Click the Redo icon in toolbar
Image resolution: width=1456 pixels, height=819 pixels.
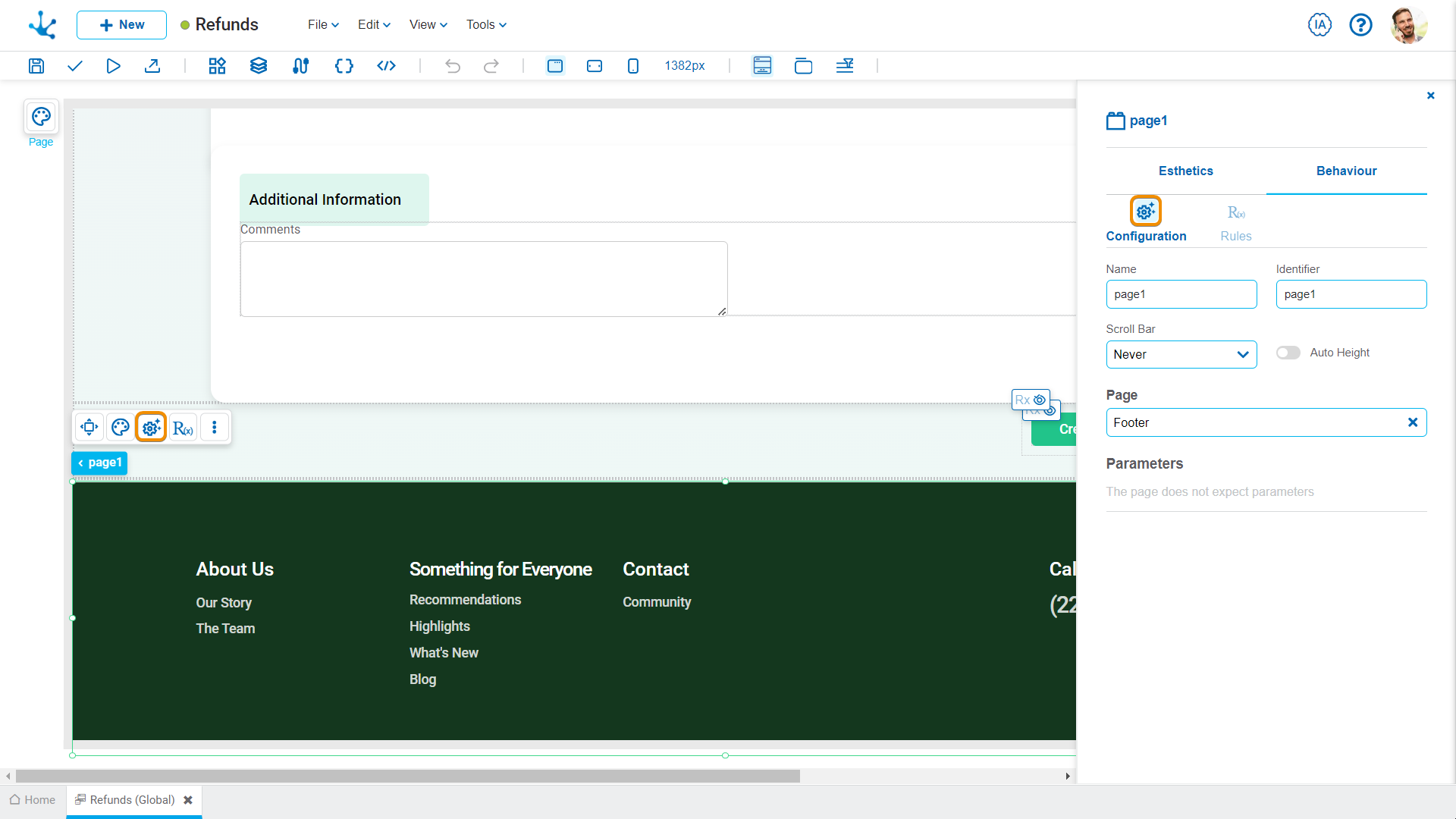tap(491, 65)
